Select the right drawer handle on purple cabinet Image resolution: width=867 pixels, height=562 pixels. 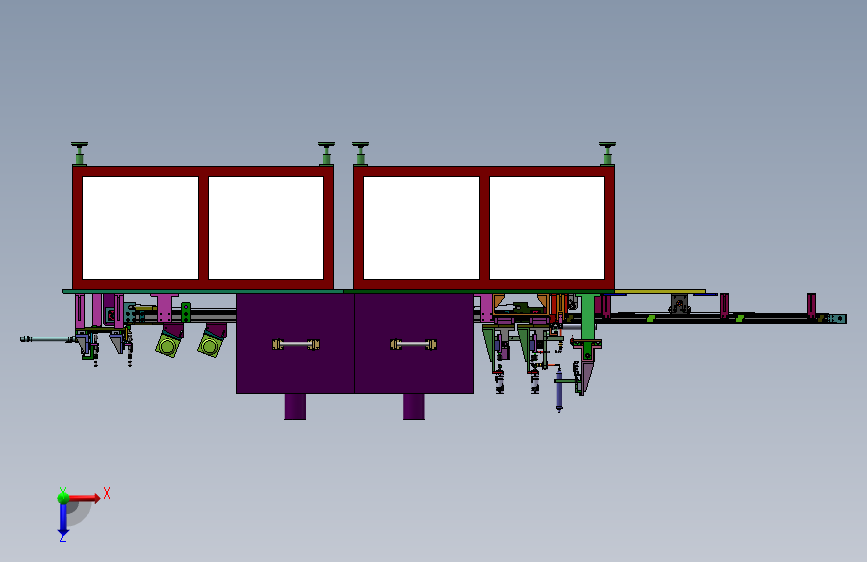coord(414,345)
